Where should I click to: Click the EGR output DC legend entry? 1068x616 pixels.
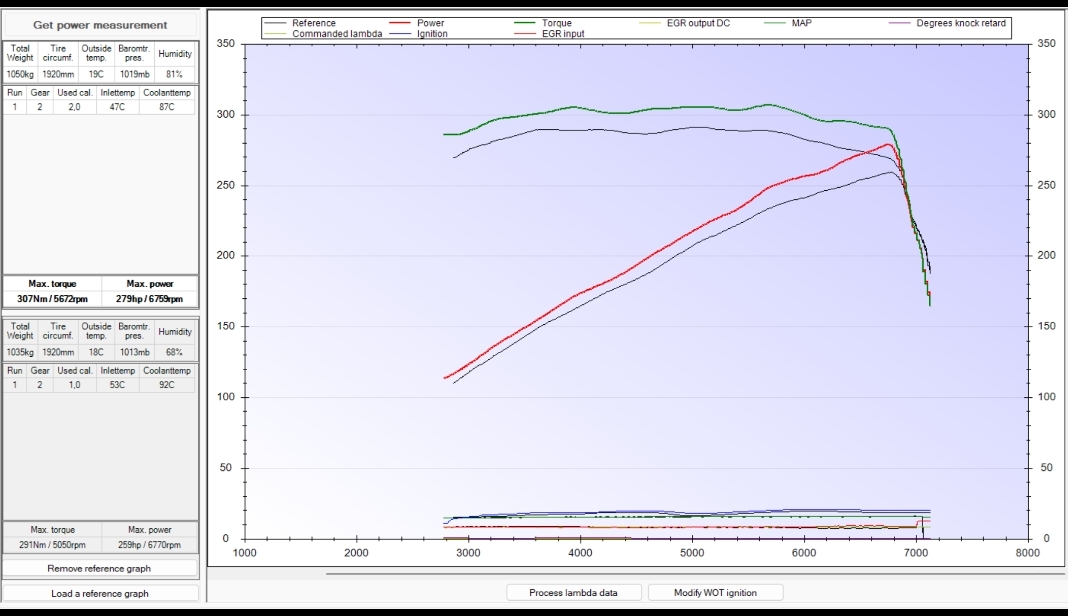698,23
